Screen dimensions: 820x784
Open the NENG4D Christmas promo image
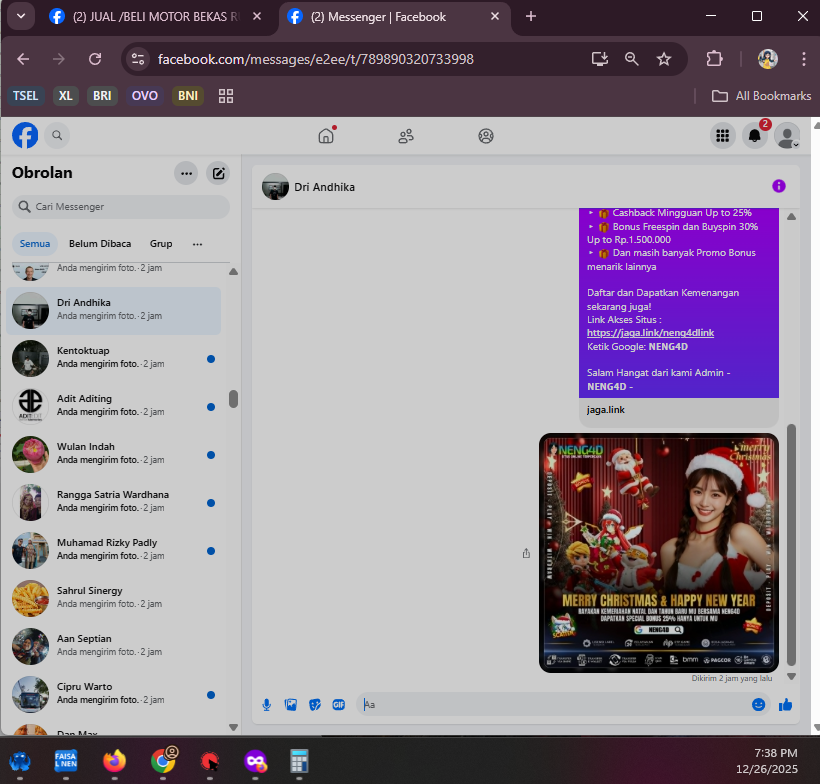click(659, 553)
